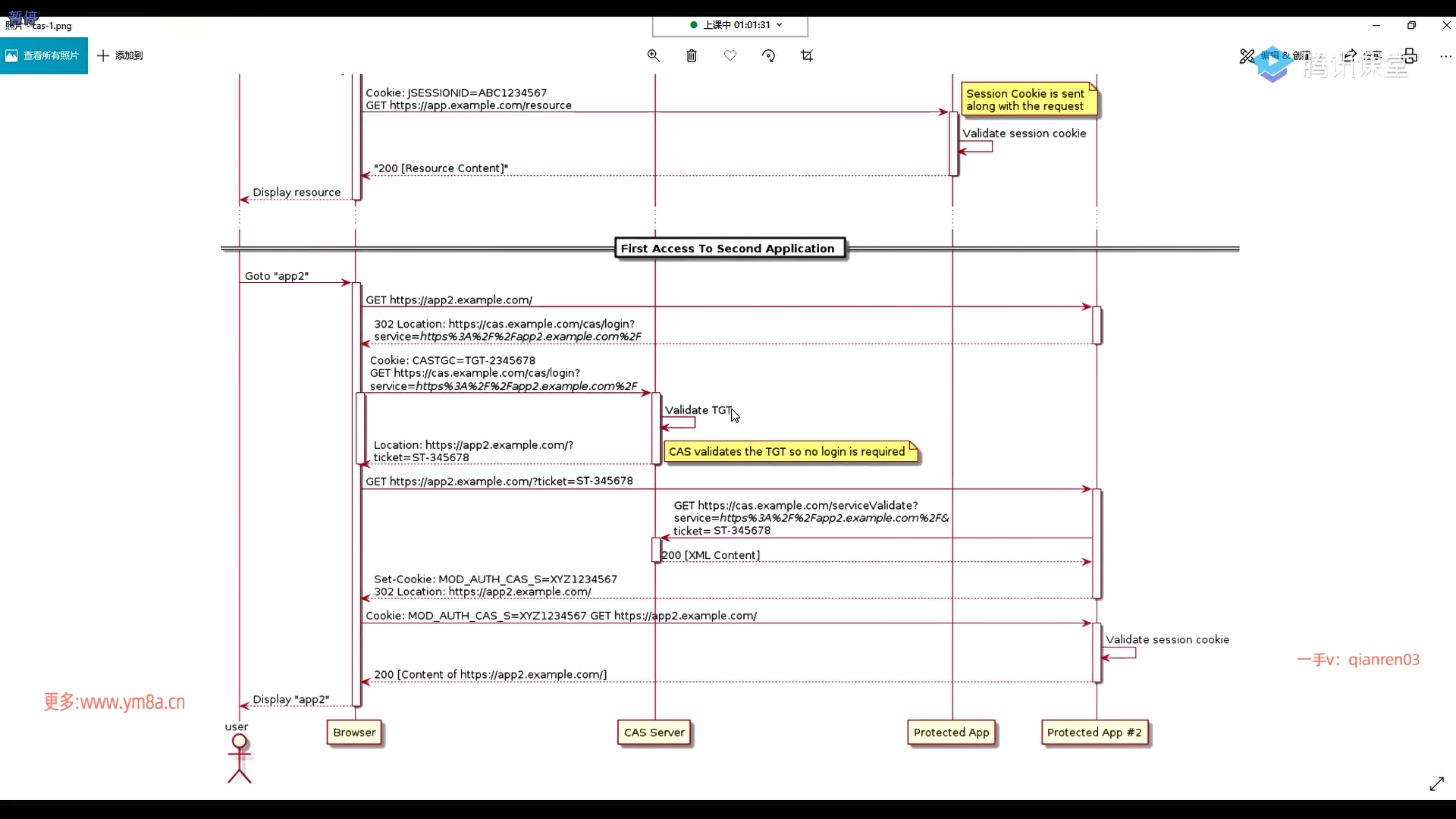Print the image with printer icon
Viewport: 1456px width, 819px height.
coord(1410,55)
